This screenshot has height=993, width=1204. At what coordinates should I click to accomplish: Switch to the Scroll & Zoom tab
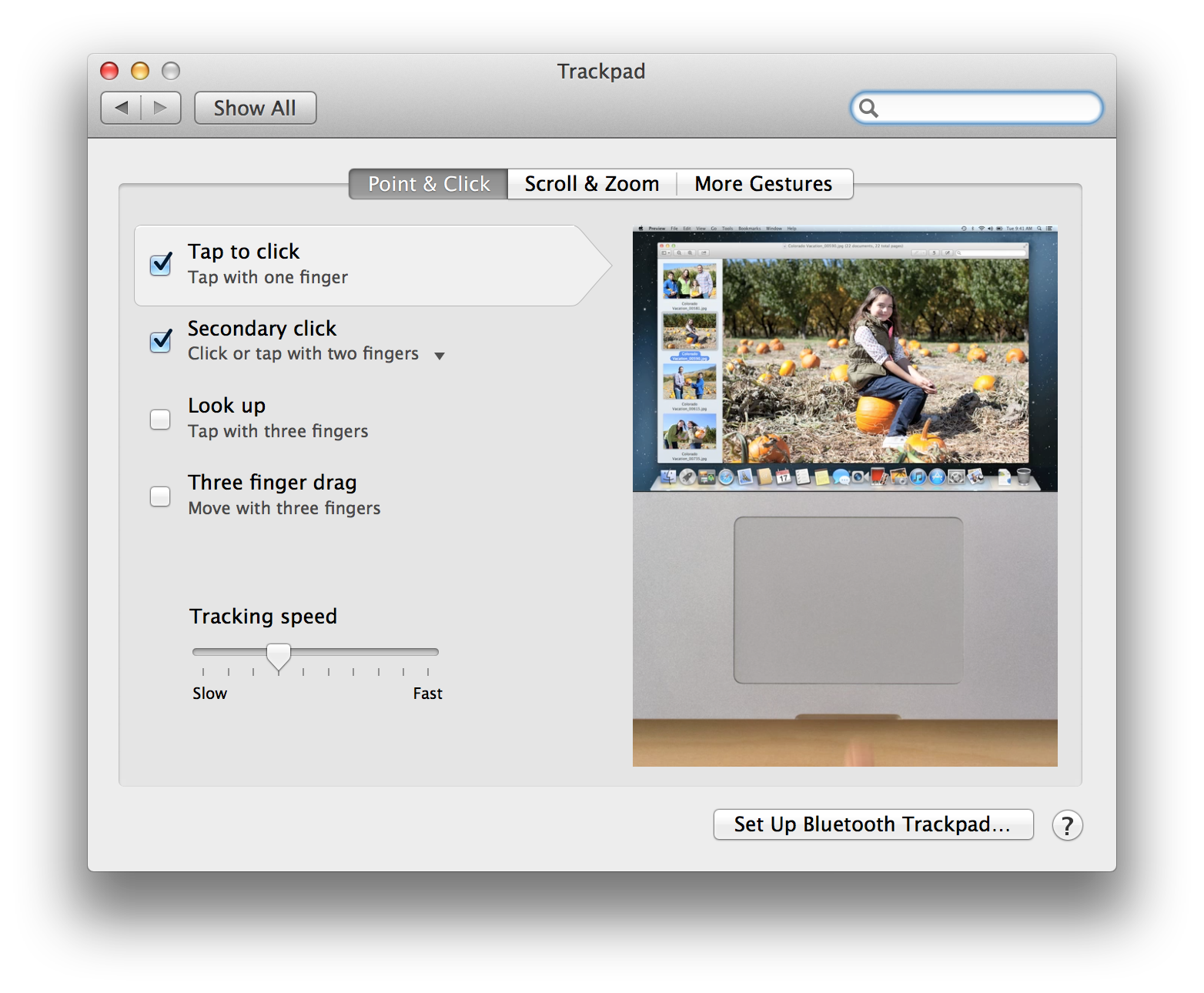click(x=592, y=184)
